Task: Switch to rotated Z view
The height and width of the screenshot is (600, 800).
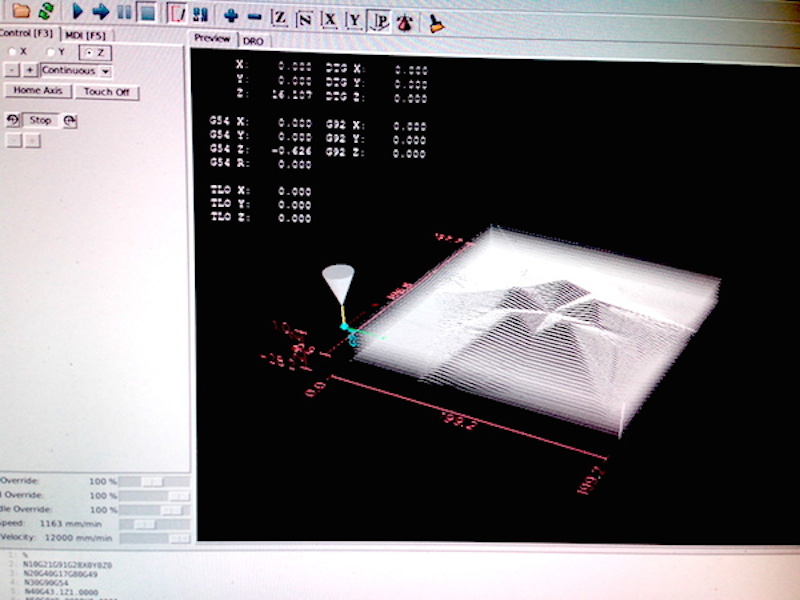Action: pyautogui.click(x=305, y=19)
